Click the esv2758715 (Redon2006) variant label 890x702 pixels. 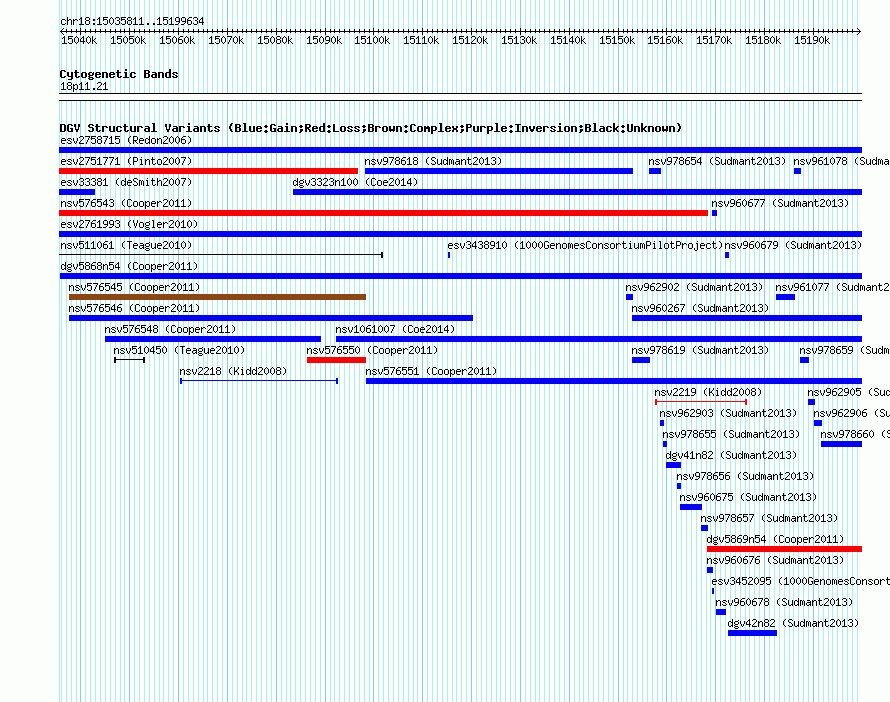(126, 140)
